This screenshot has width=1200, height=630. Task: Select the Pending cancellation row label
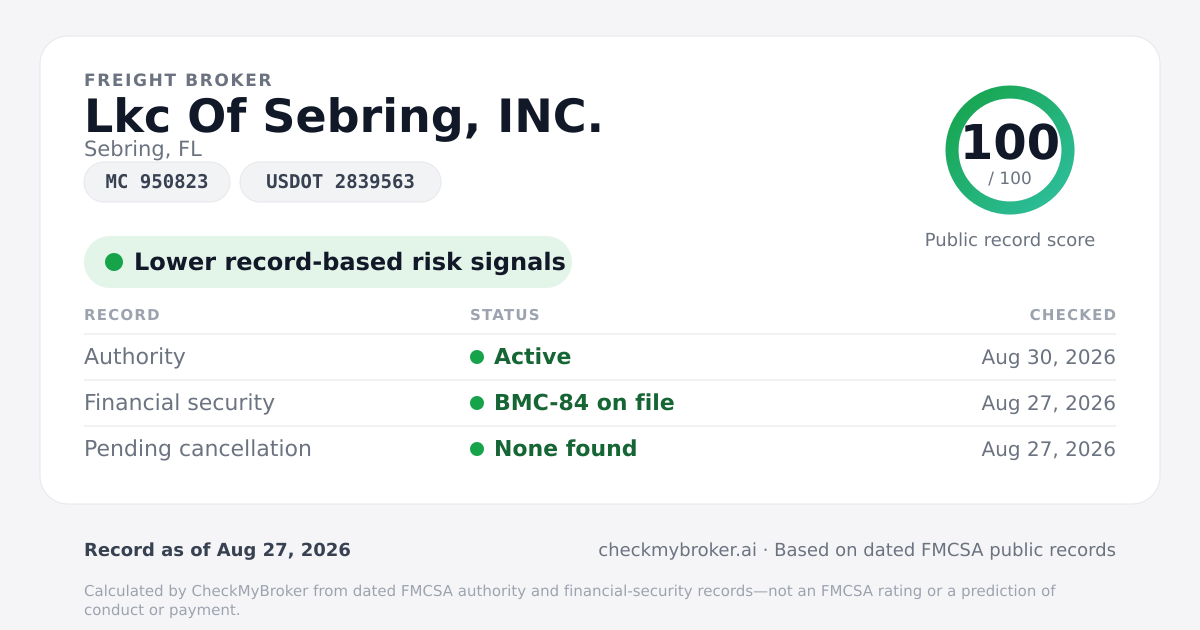[198, 449]
